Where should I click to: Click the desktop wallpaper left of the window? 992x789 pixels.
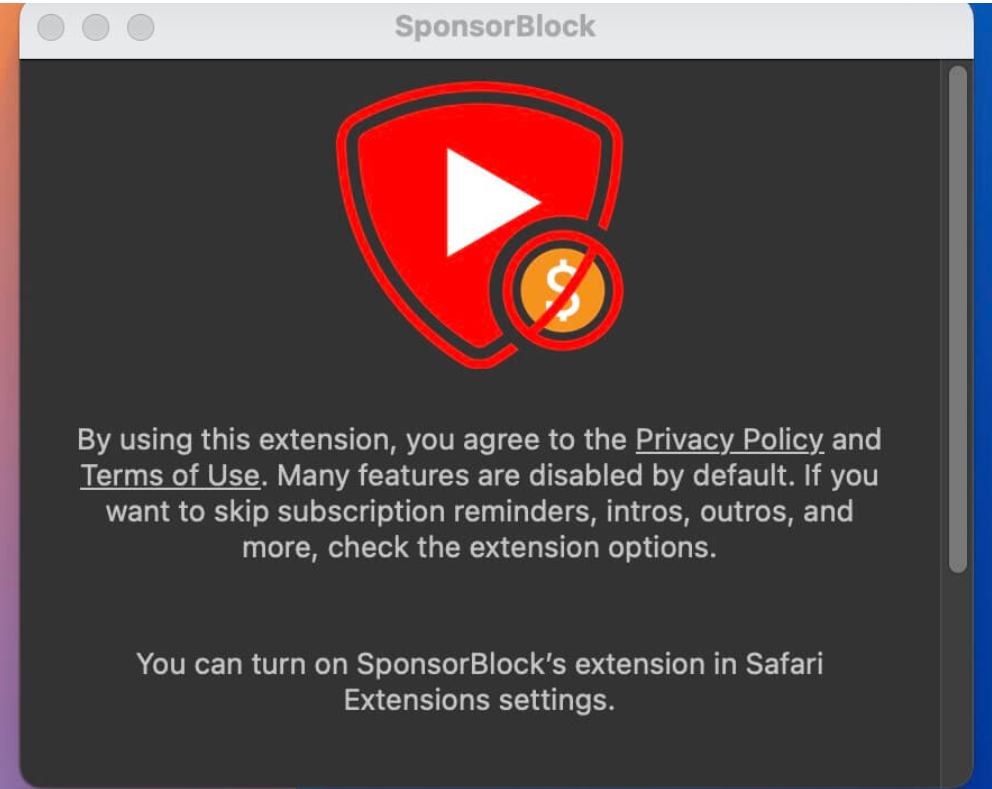pos(8,400)
